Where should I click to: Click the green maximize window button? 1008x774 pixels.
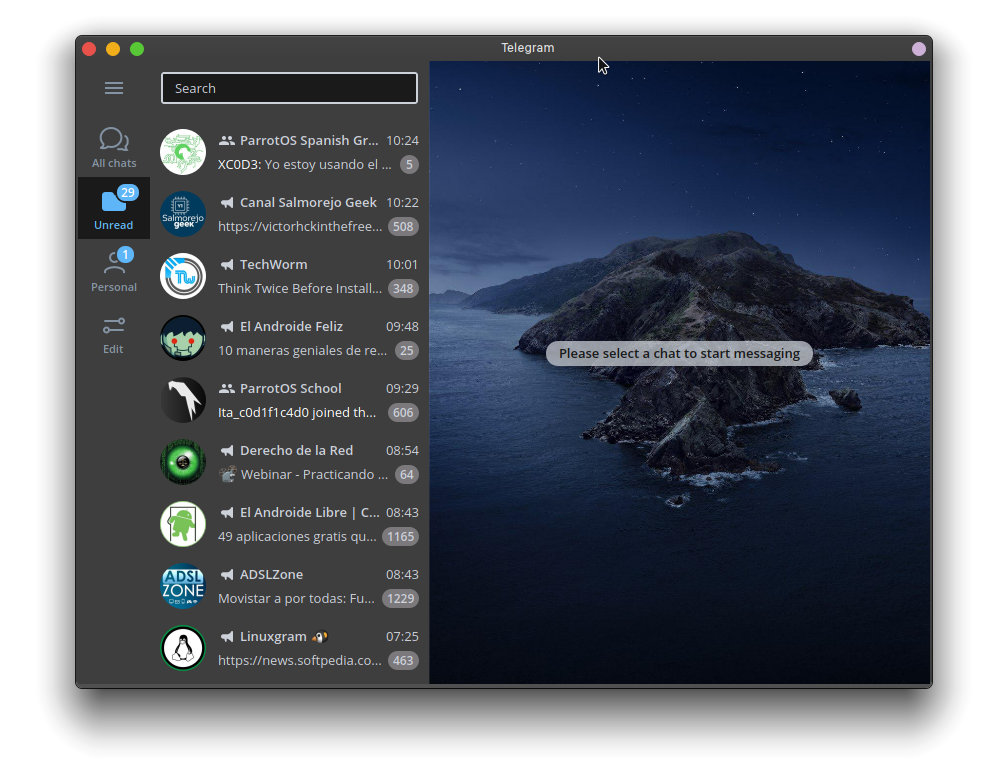pyautogui.click(x=137, y=49)
